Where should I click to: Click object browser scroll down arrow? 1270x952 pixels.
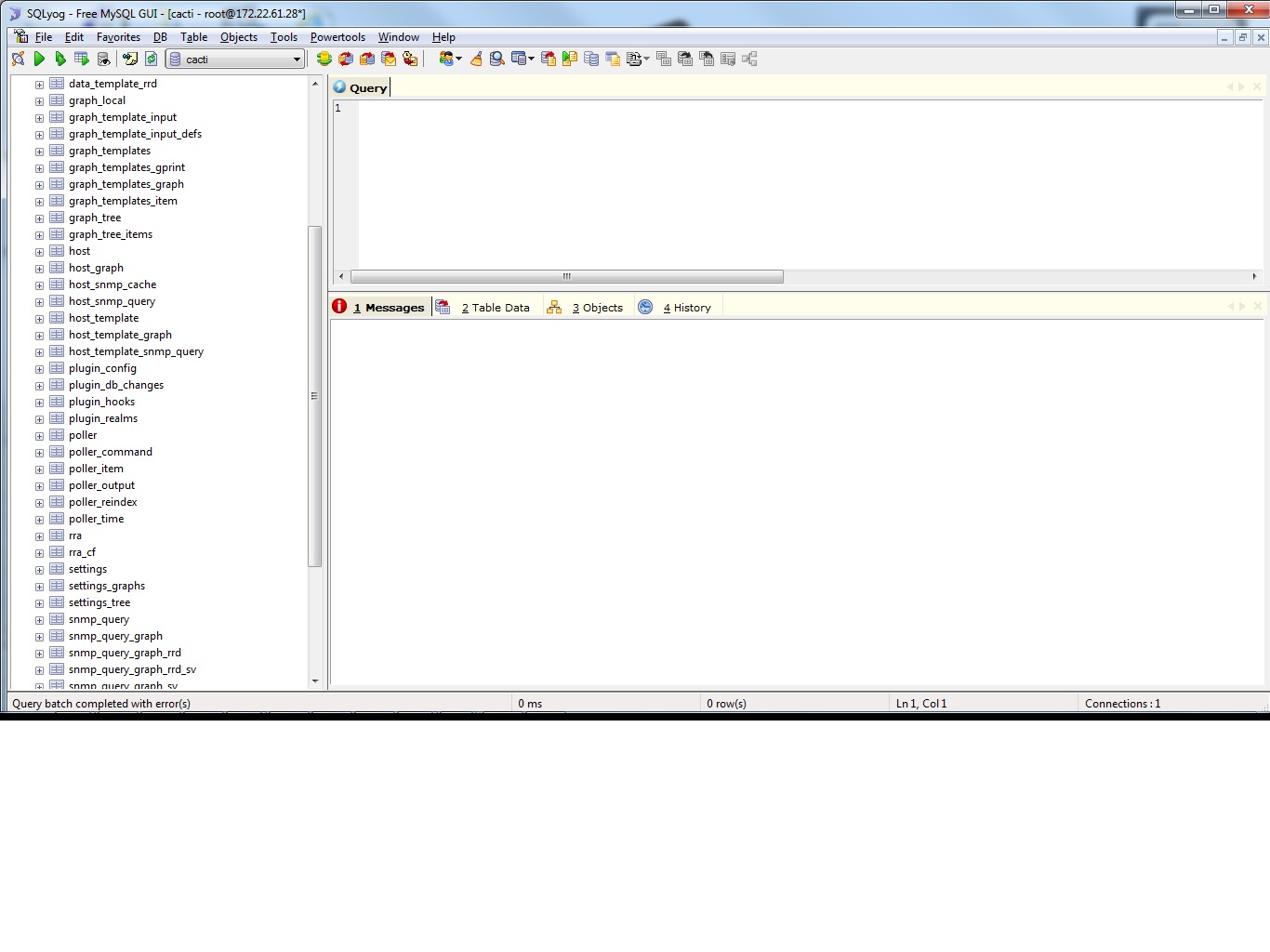[314, 681]
